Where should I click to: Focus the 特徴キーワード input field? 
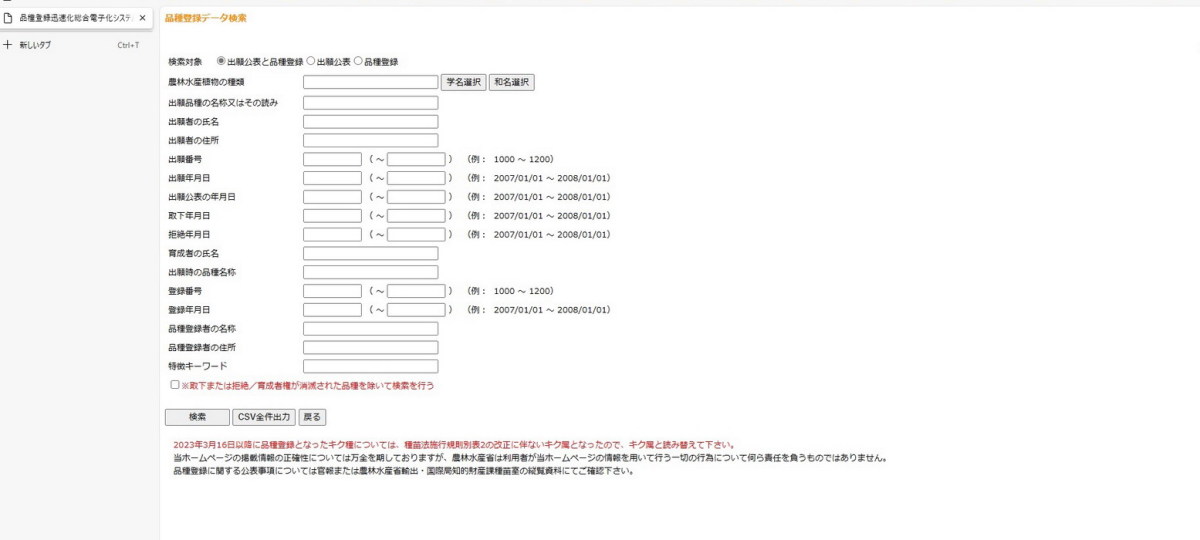[371, 366]
